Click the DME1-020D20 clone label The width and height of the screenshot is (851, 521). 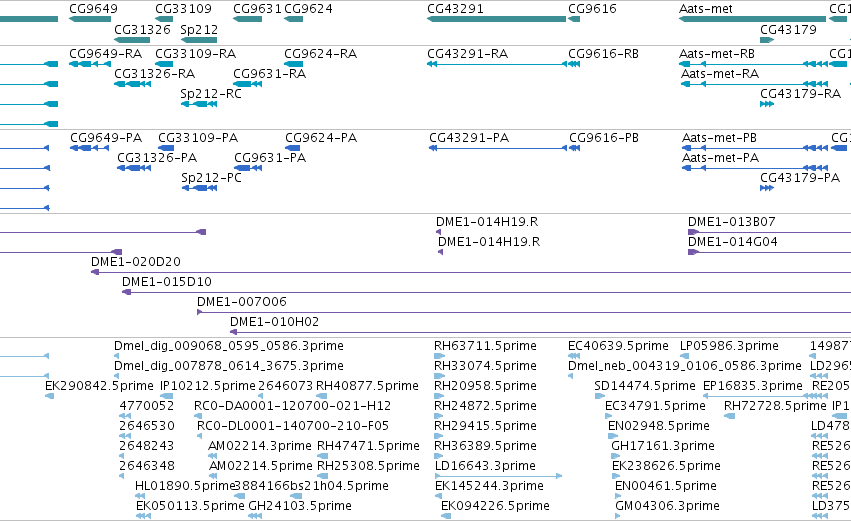(136, 262)
